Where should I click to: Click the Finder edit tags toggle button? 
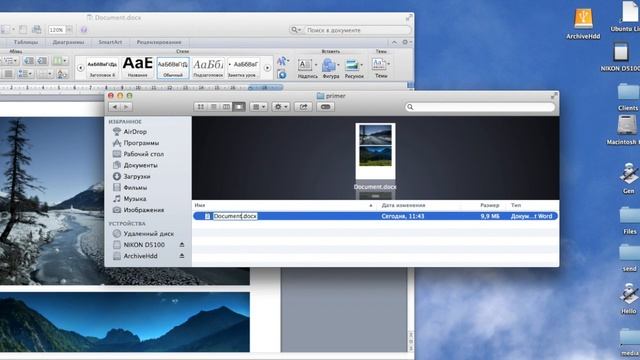point(325,107)
